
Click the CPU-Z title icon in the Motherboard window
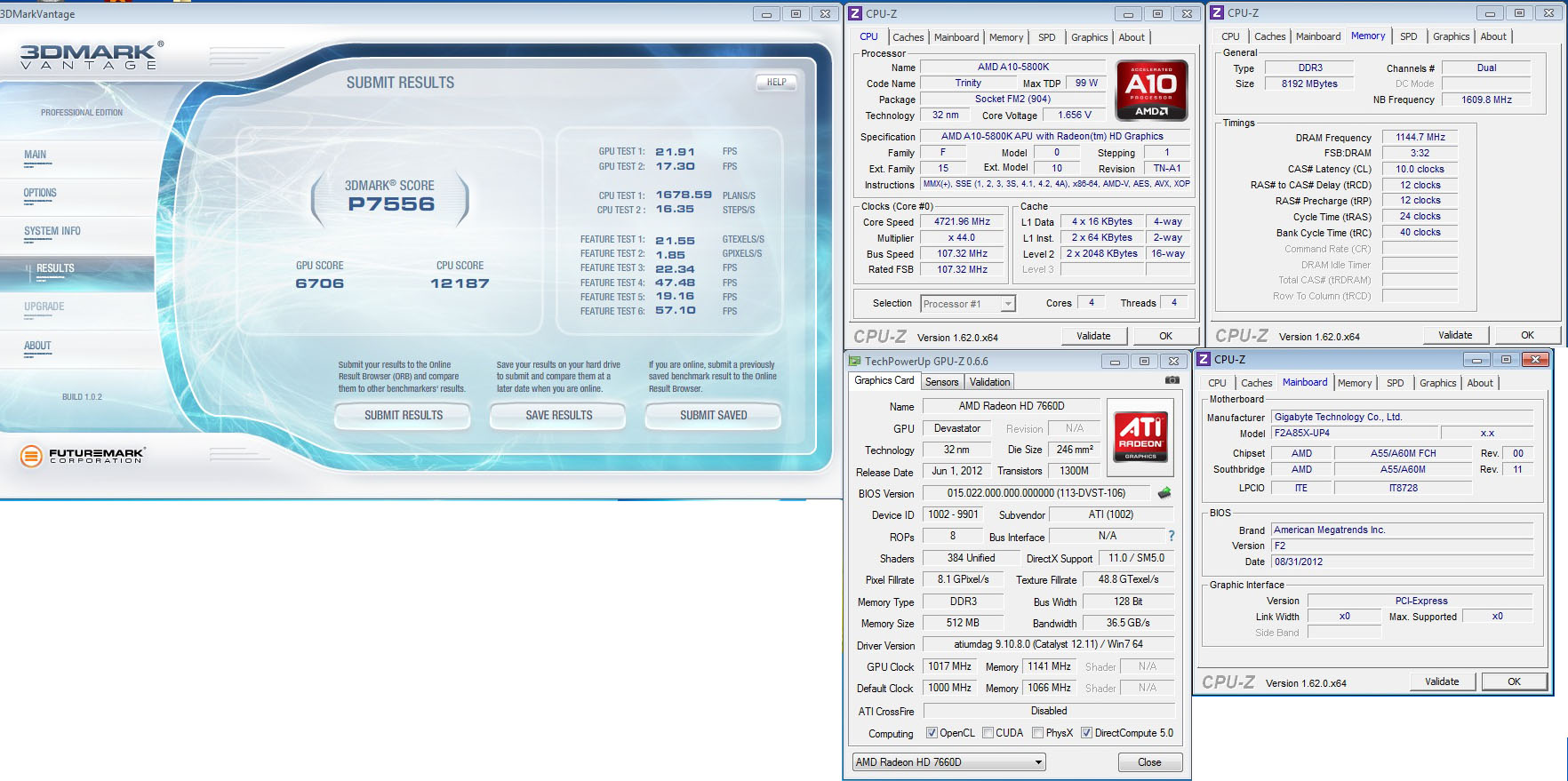point(1204,359)
